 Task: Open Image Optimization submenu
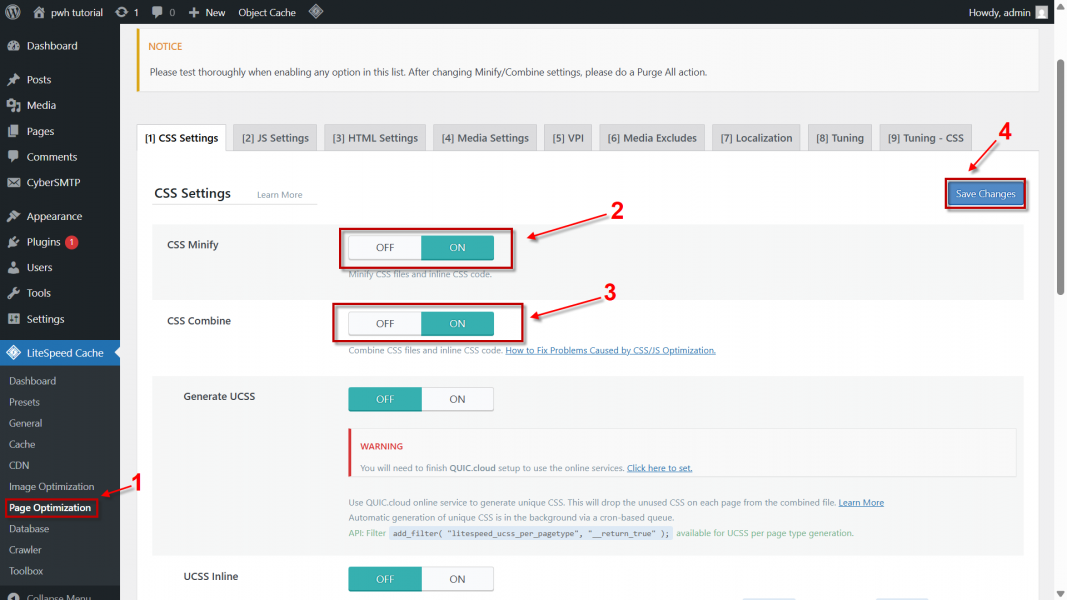52,486
